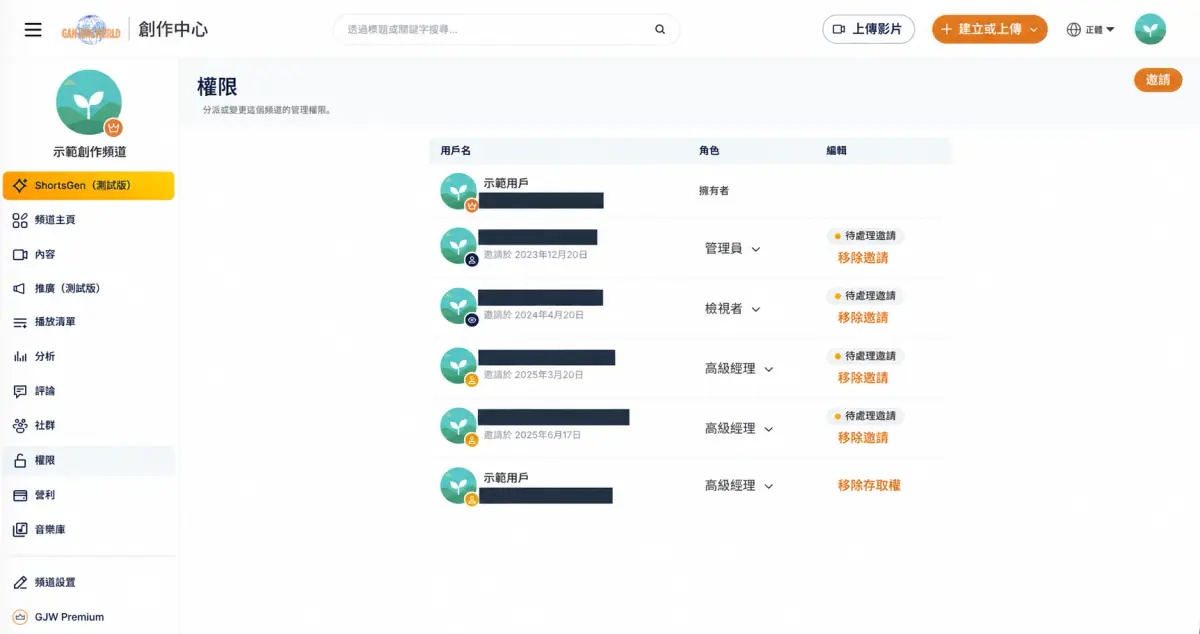
Task: Click the 編輯 column header
Action: tap(837, 150)
